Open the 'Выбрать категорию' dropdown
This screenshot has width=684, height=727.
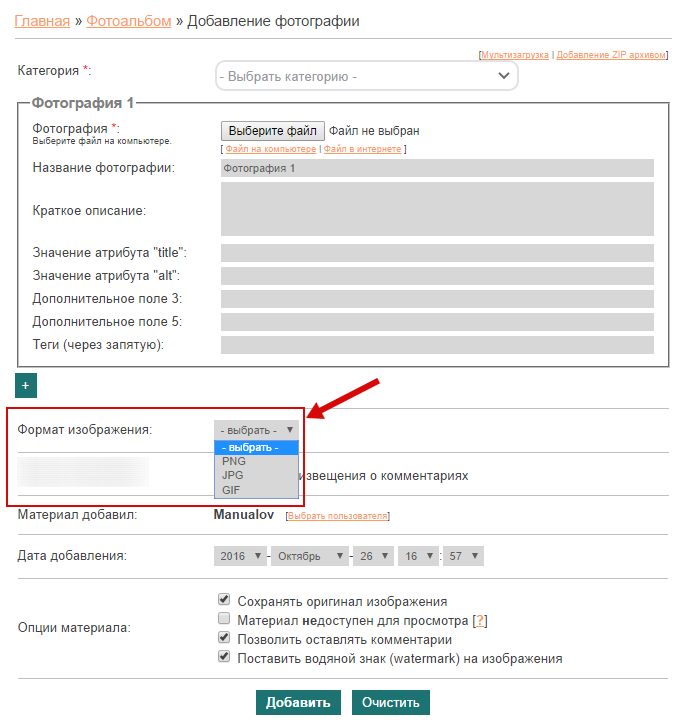click(x=367, y=76)
